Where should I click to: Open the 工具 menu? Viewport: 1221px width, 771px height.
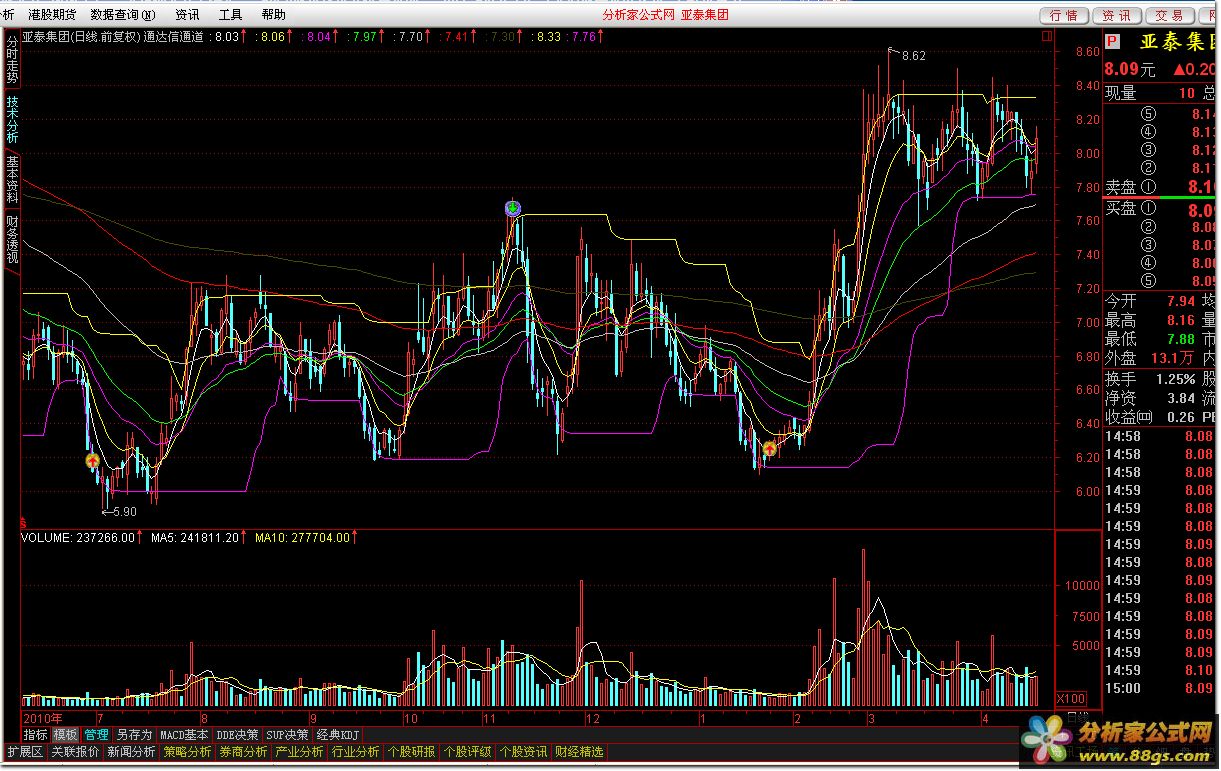pos(230,15)
